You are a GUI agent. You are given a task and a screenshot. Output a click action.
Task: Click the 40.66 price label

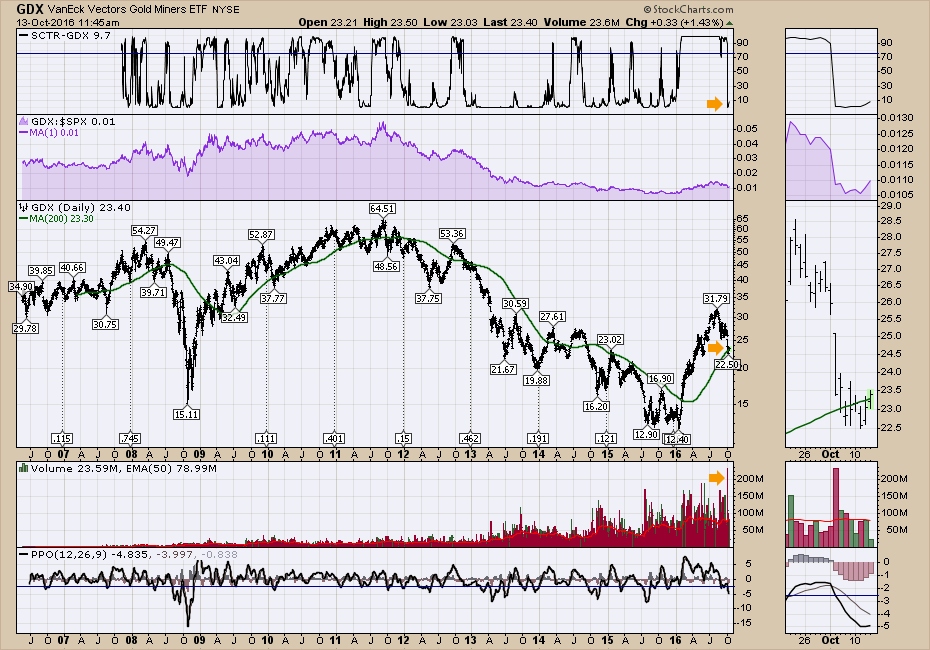[72, 268]
